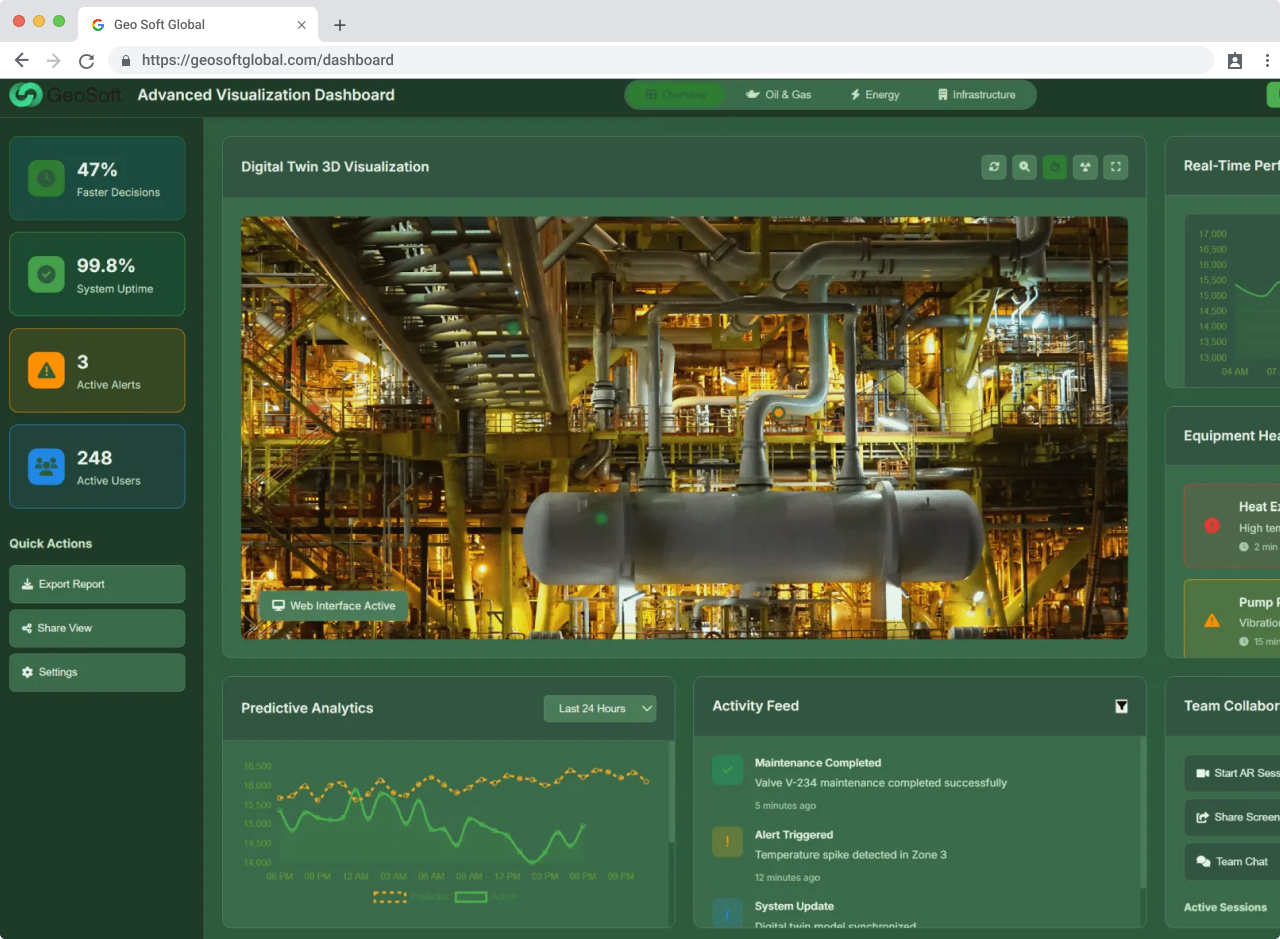This screenshot has width=1280, height=939.
Task: Open fullscreen view of Digital Twin
Action: pos(1116,167)
